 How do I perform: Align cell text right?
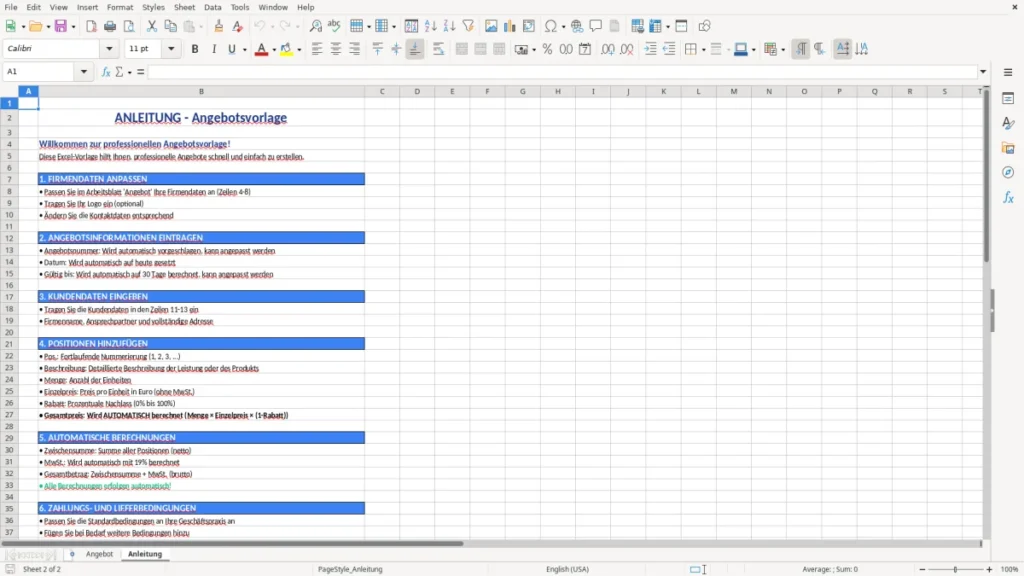355,49
